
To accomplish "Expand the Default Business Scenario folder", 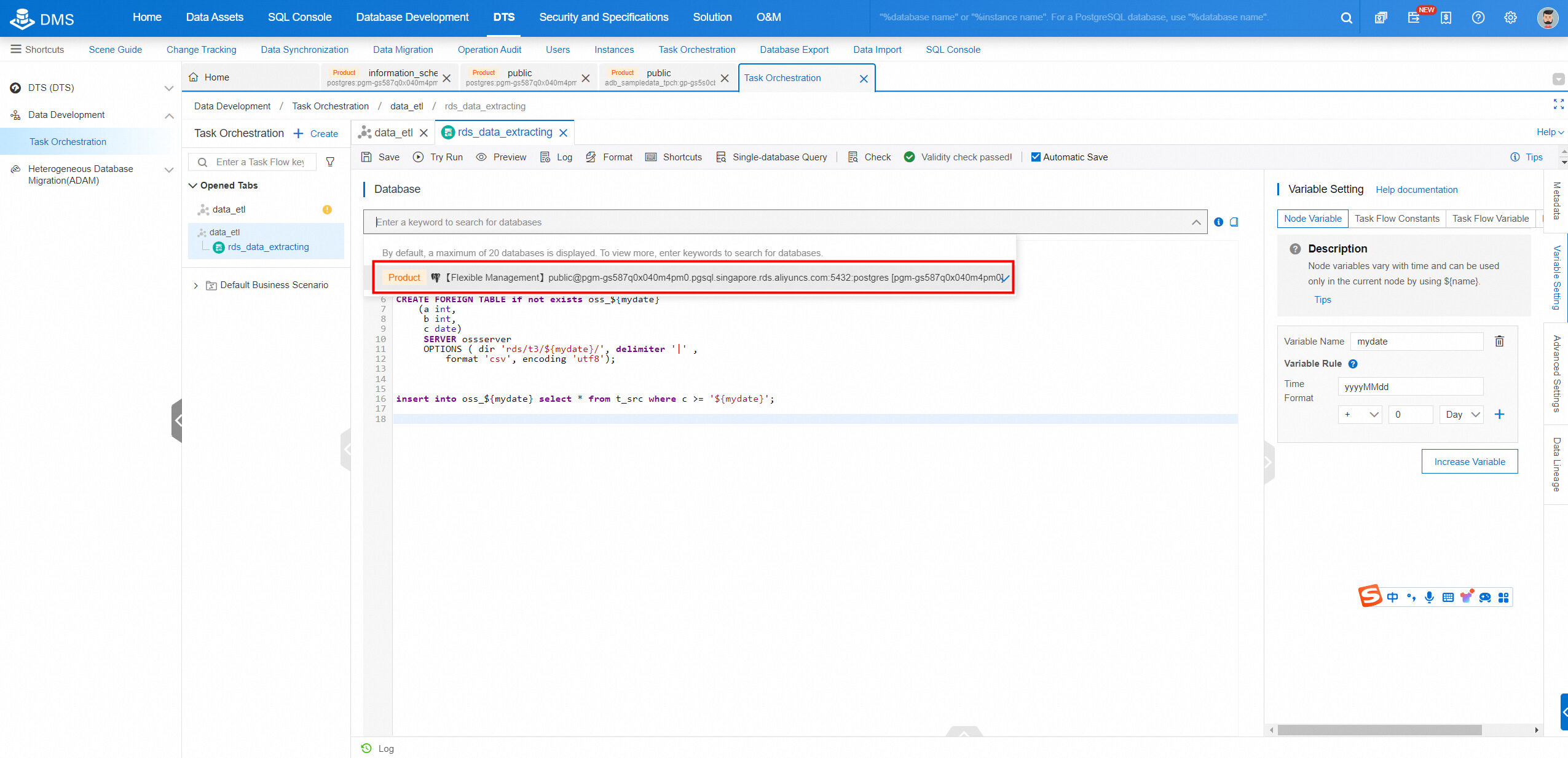I will pos(195,286).
